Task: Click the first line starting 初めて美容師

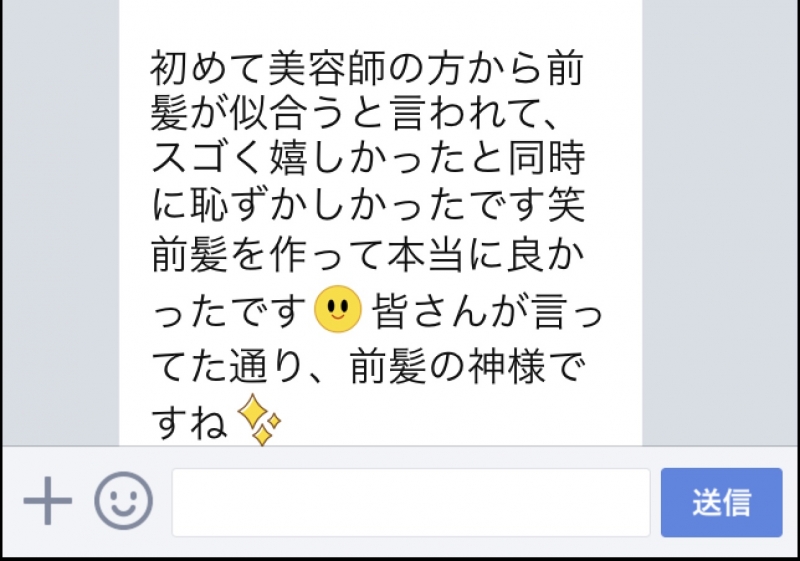Action: coord(367,67)
